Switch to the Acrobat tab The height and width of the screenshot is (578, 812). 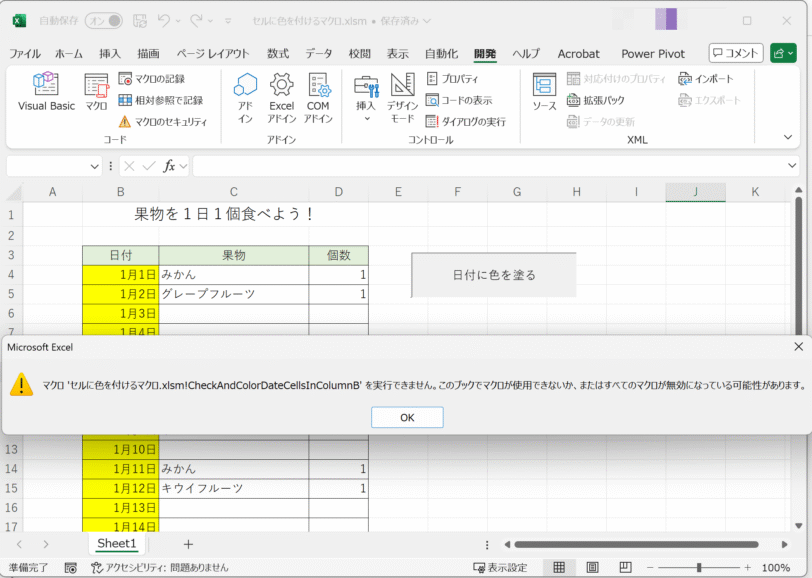578,53
